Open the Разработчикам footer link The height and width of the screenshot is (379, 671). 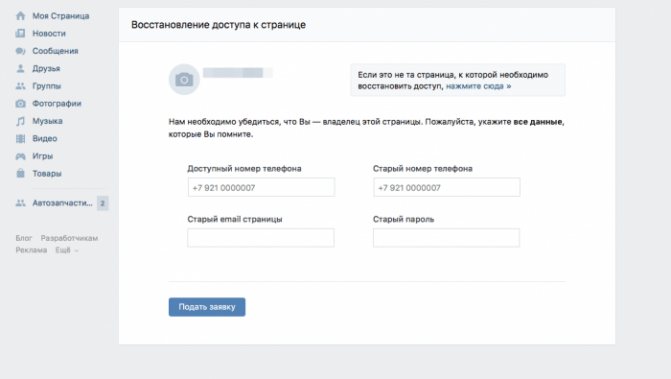[69, 238]
